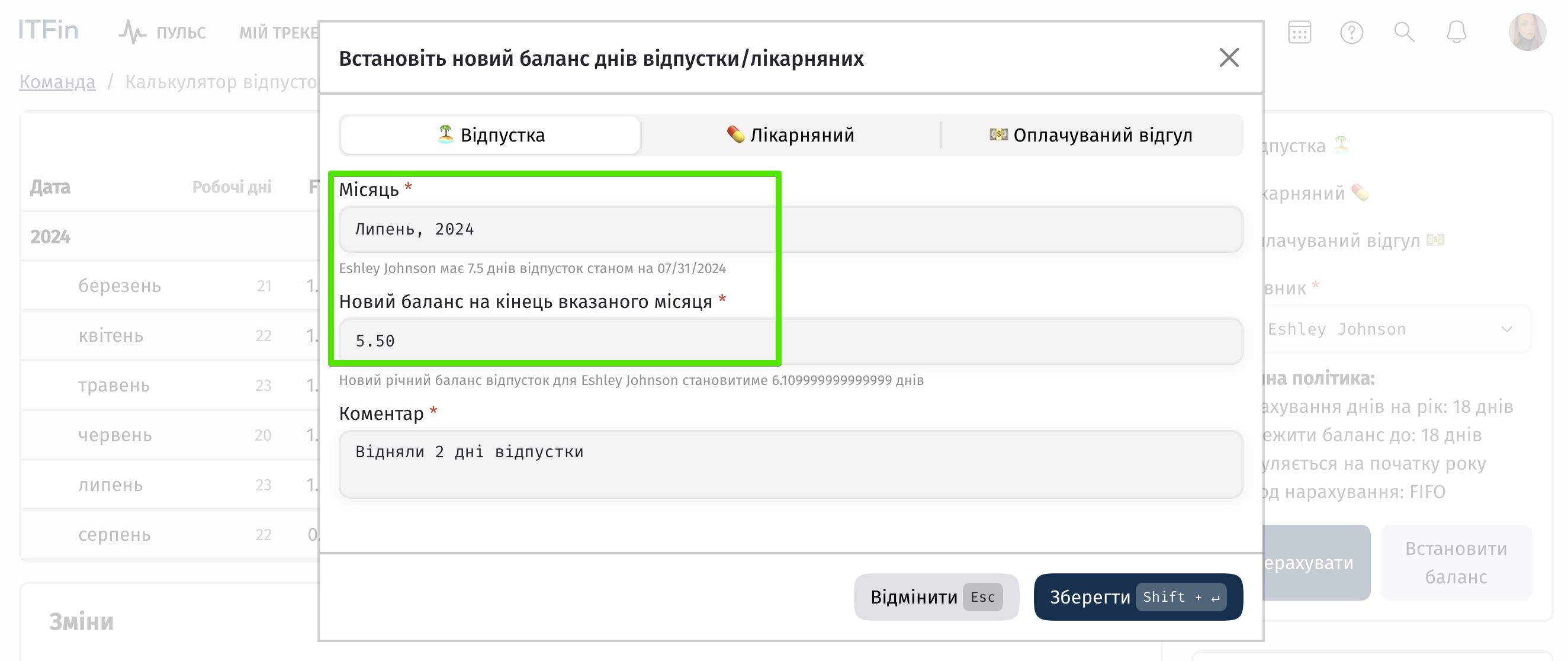Follow the Команда breadcrumb link

[57, 82]
